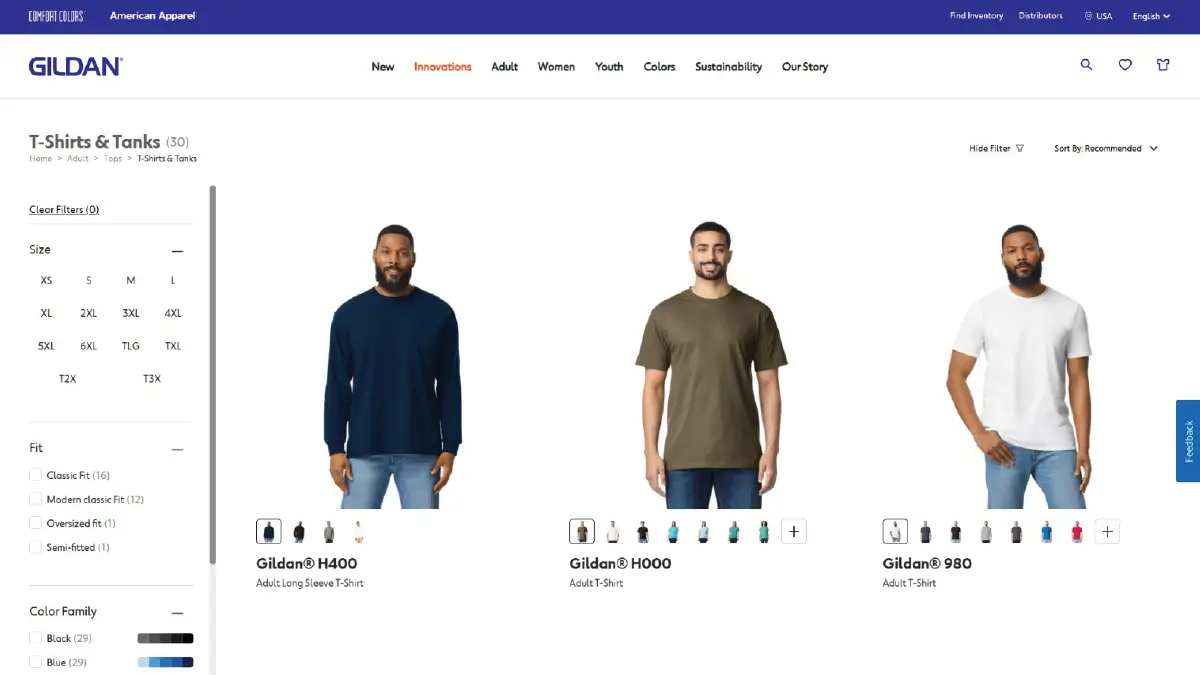Select black swatch for Gildan H000
Screen dimensions: 1200x675
coord(643,532)
